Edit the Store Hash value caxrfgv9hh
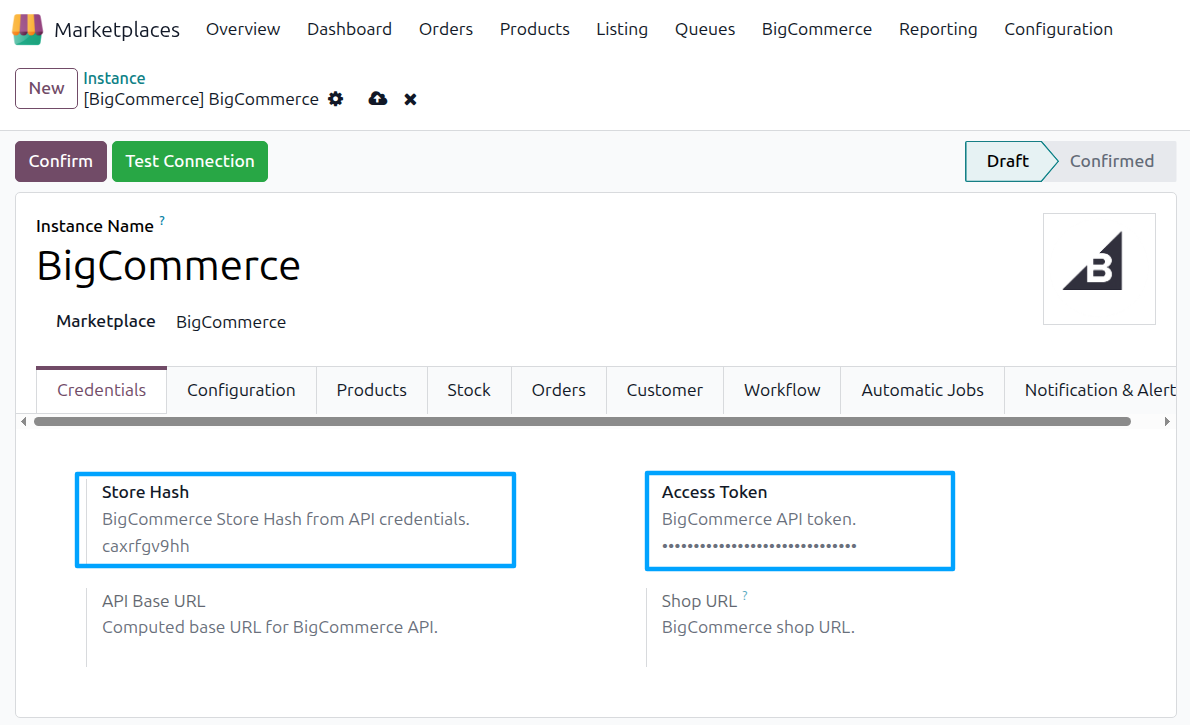The width and height of the screenshot is (1190, 725). click(146, 546)
